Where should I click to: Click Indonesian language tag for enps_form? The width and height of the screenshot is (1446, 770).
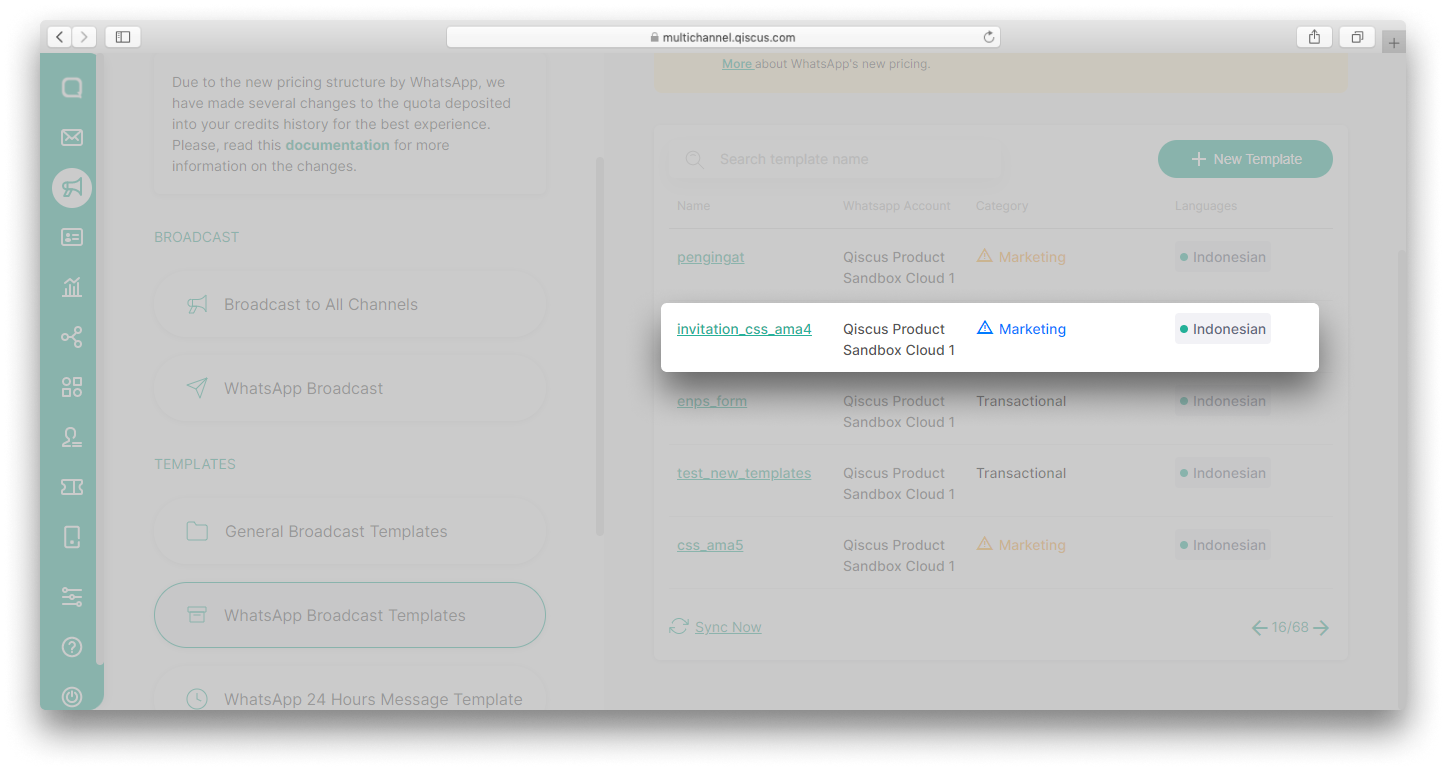point(1223,401)
